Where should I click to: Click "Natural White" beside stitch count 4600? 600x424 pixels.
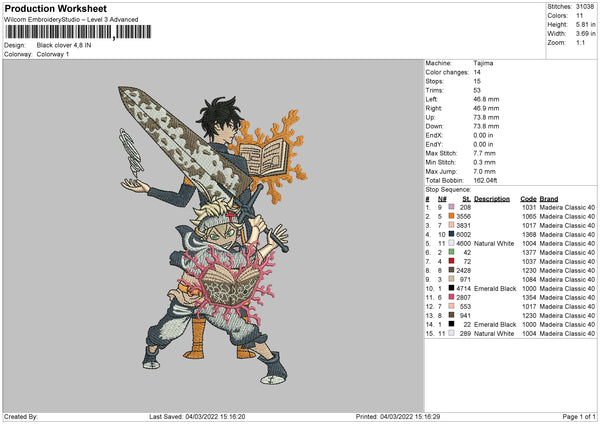[494, 243]
